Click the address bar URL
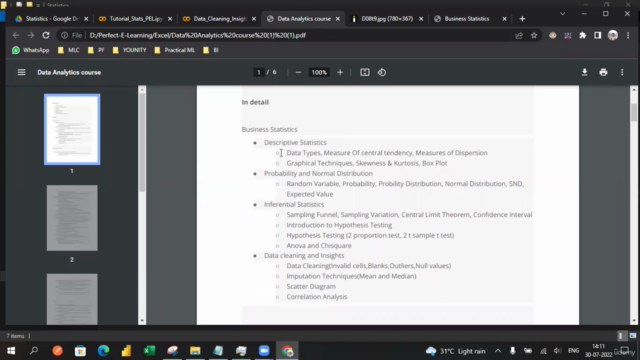The height and width of the screenshot is (360, 640). click(x=198, y=36)
